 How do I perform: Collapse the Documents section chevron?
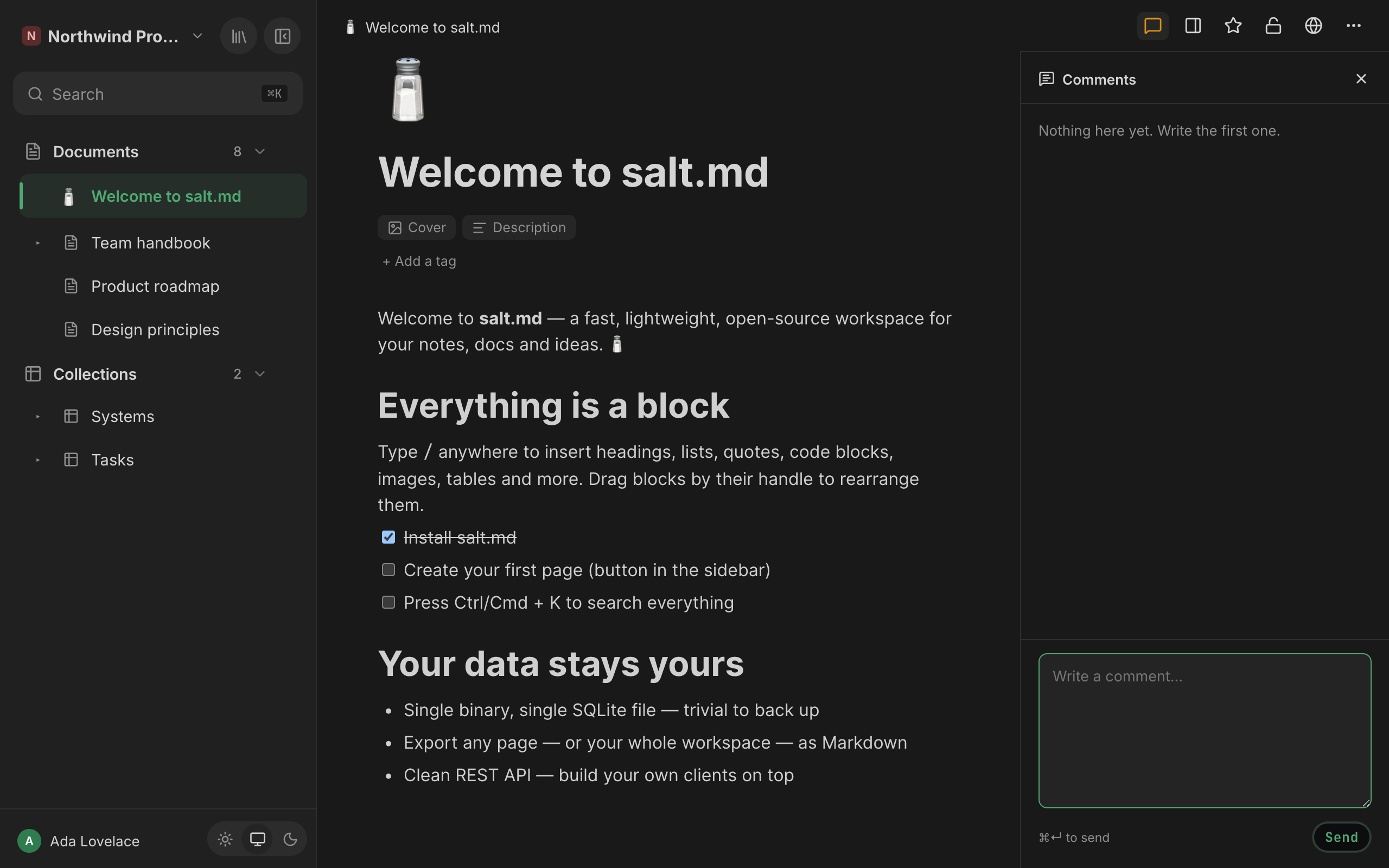tap(260, 151)
